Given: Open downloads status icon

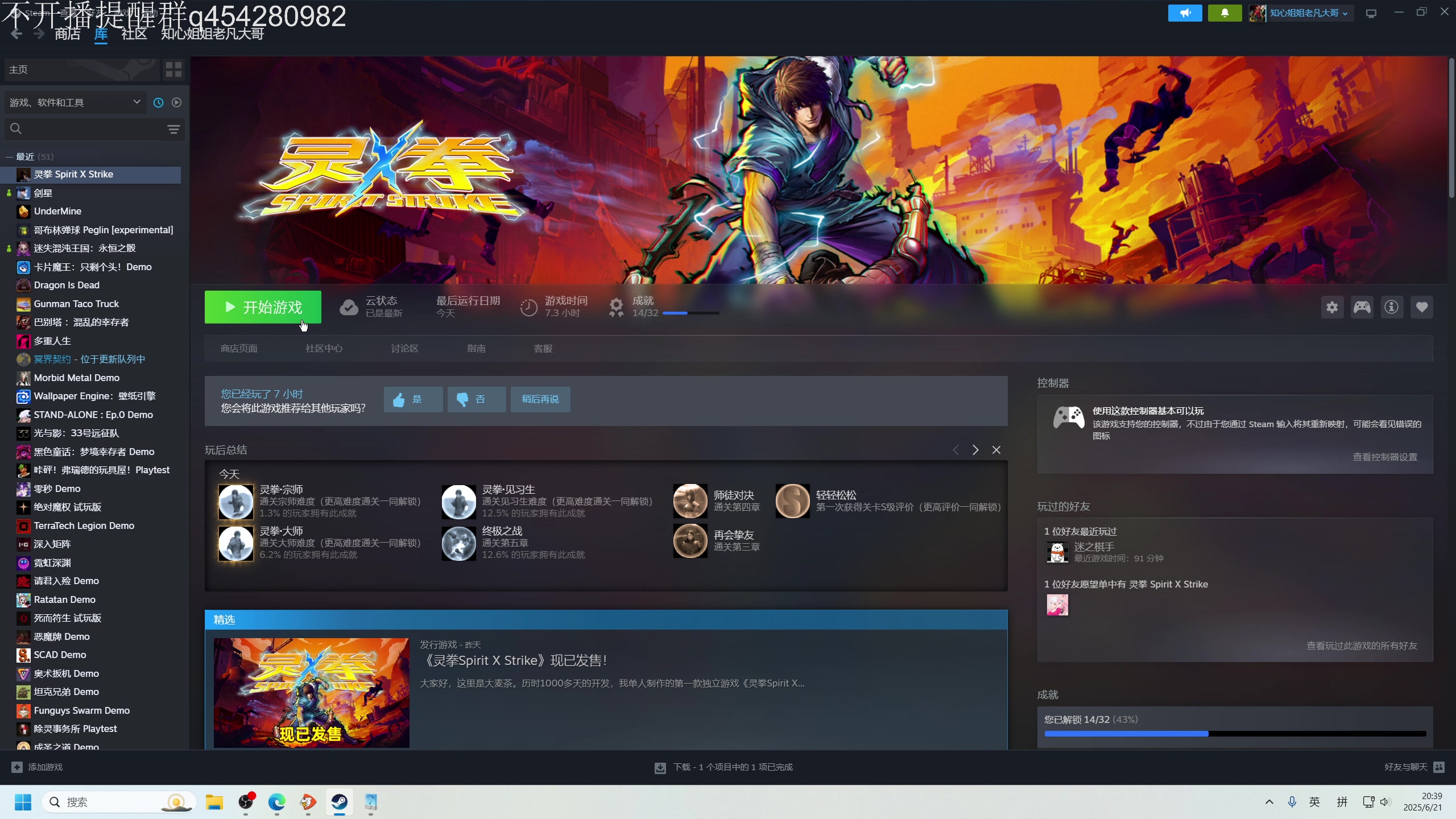Looking at the screenshot, I should click(660, 767).
